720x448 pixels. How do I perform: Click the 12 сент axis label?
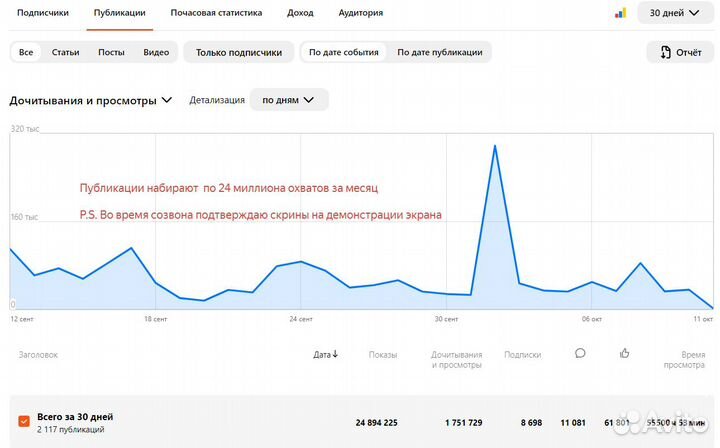tap(22, 319)
